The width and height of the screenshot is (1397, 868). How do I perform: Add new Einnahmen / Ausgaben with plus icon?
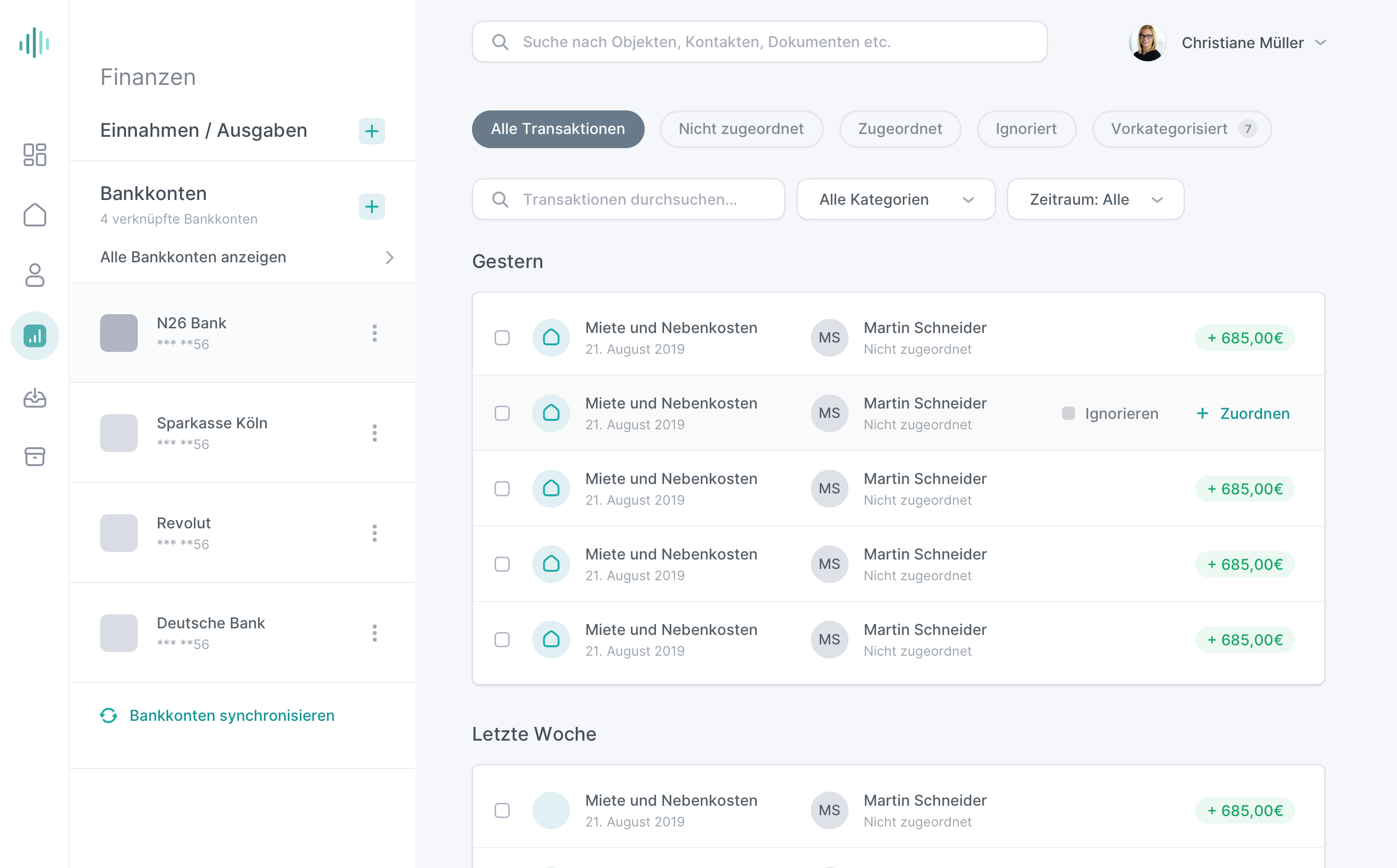coord(371,131)
